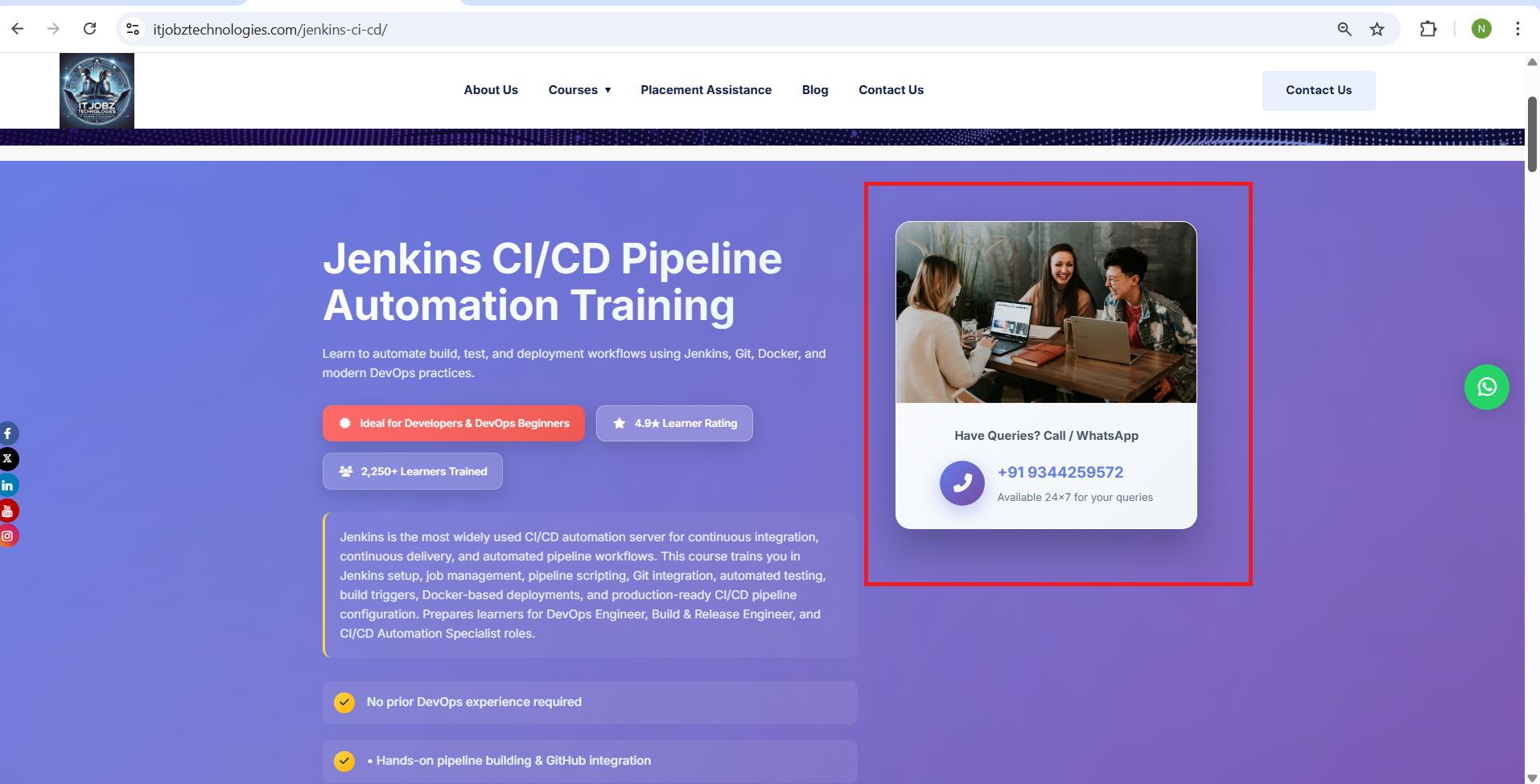Reload the page
This screenshot has height=784, width=1540.
click(90, 29)
